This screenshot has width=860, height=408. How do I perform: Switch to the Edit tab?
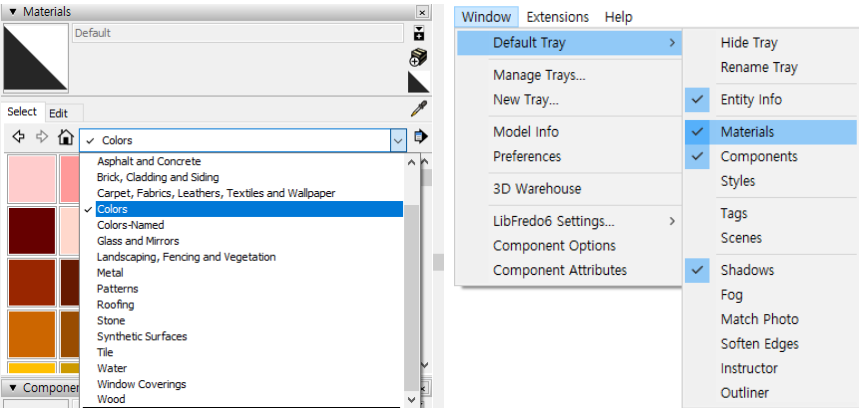tap(58, 113)
